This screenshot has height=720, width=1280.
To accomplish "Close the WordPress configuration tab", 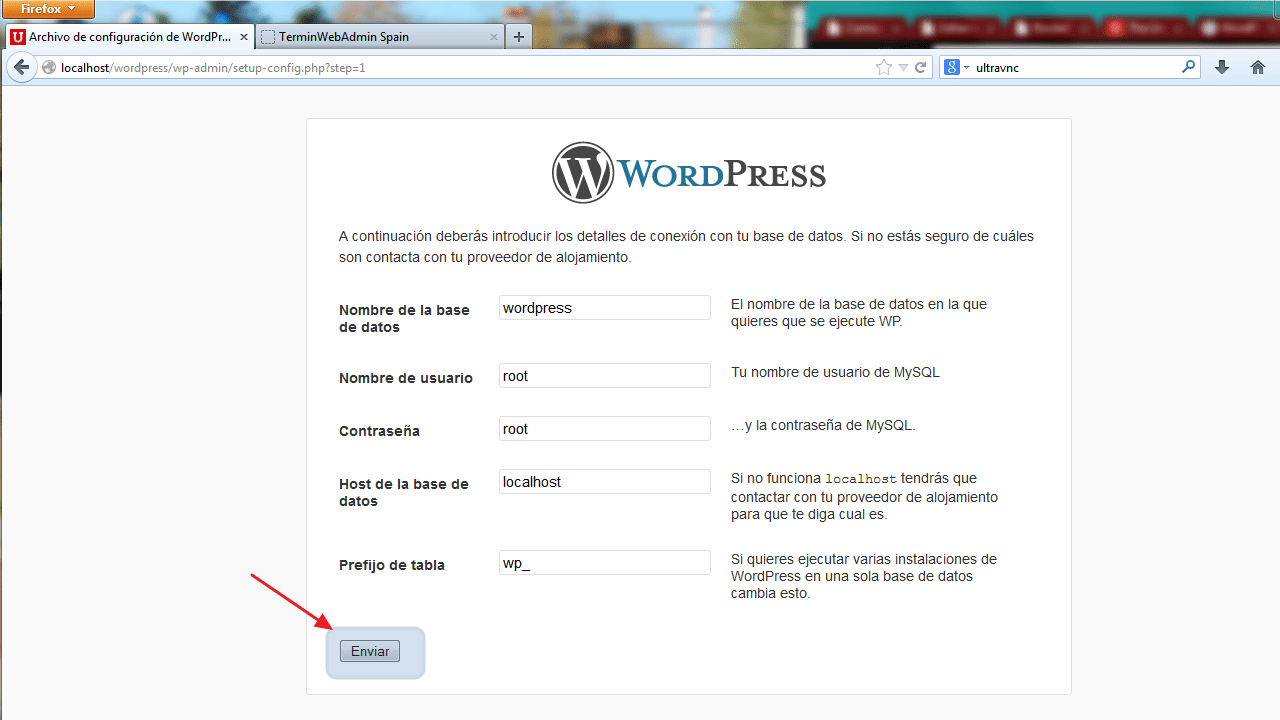I will point(244,37).
